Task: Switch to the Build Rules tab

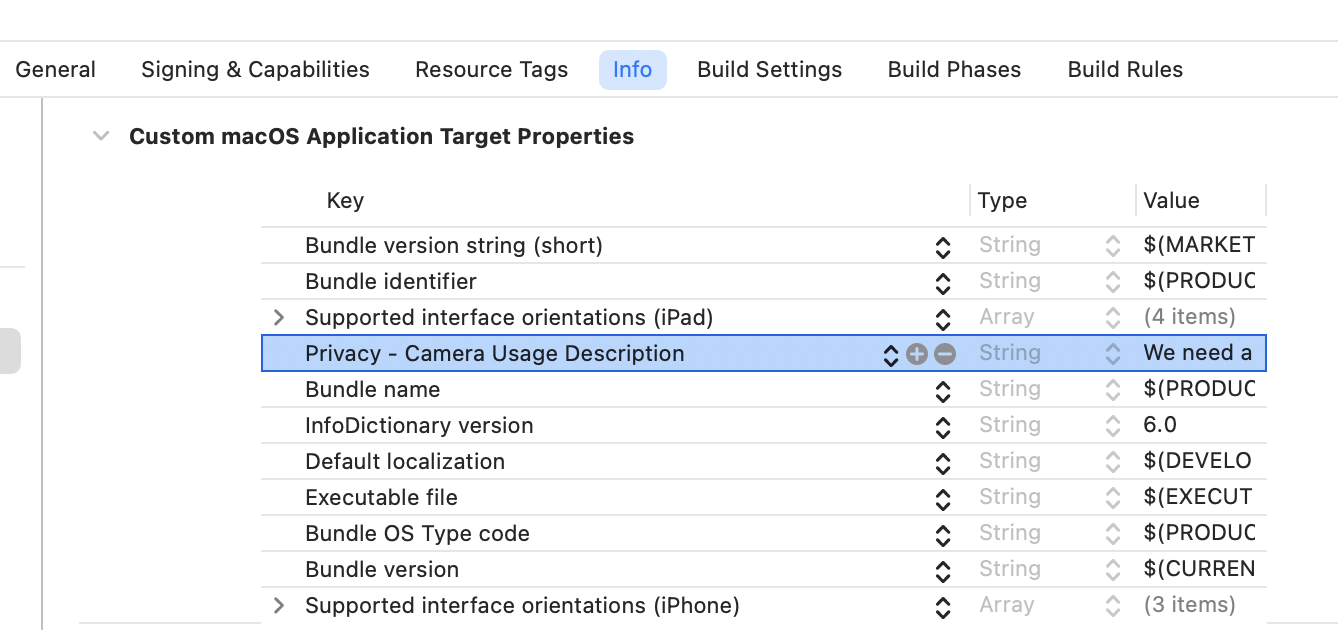Action: 1125,70
